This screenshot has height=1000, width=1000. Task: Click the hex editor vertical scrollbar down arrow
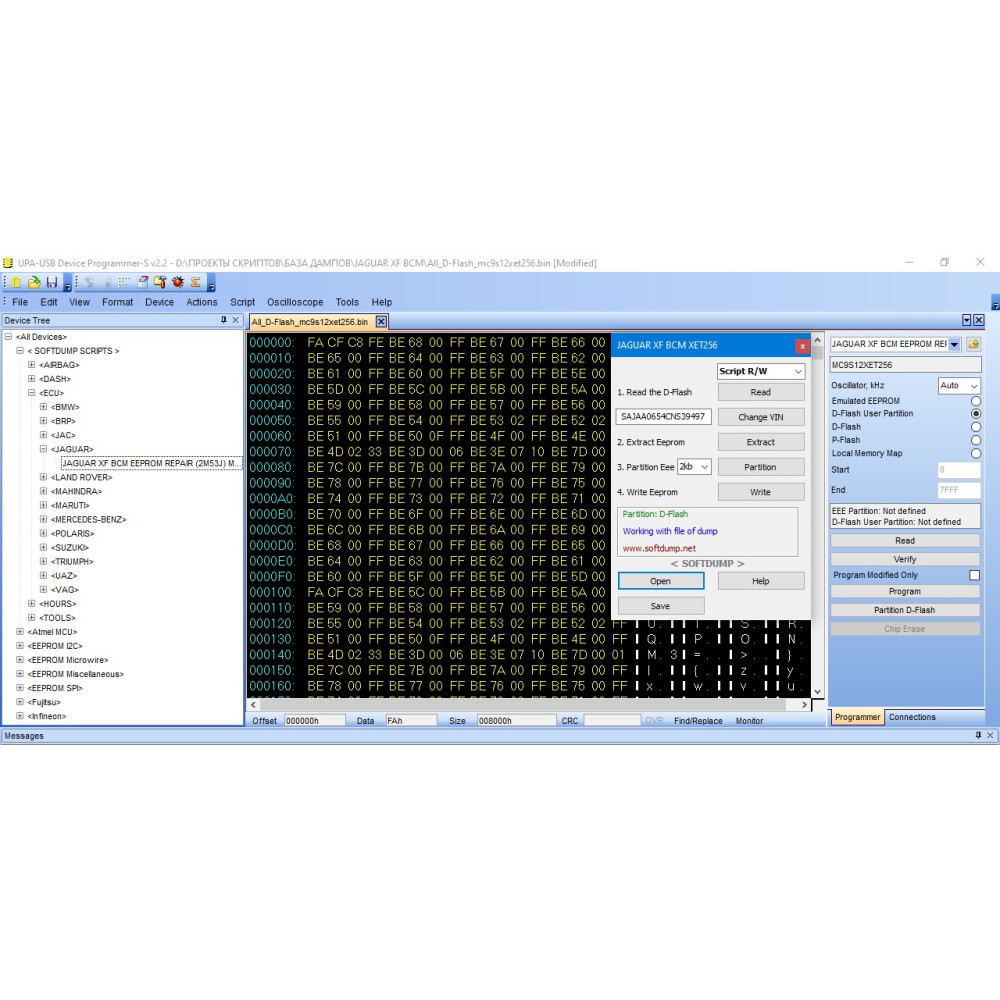[x=817, y=692]
